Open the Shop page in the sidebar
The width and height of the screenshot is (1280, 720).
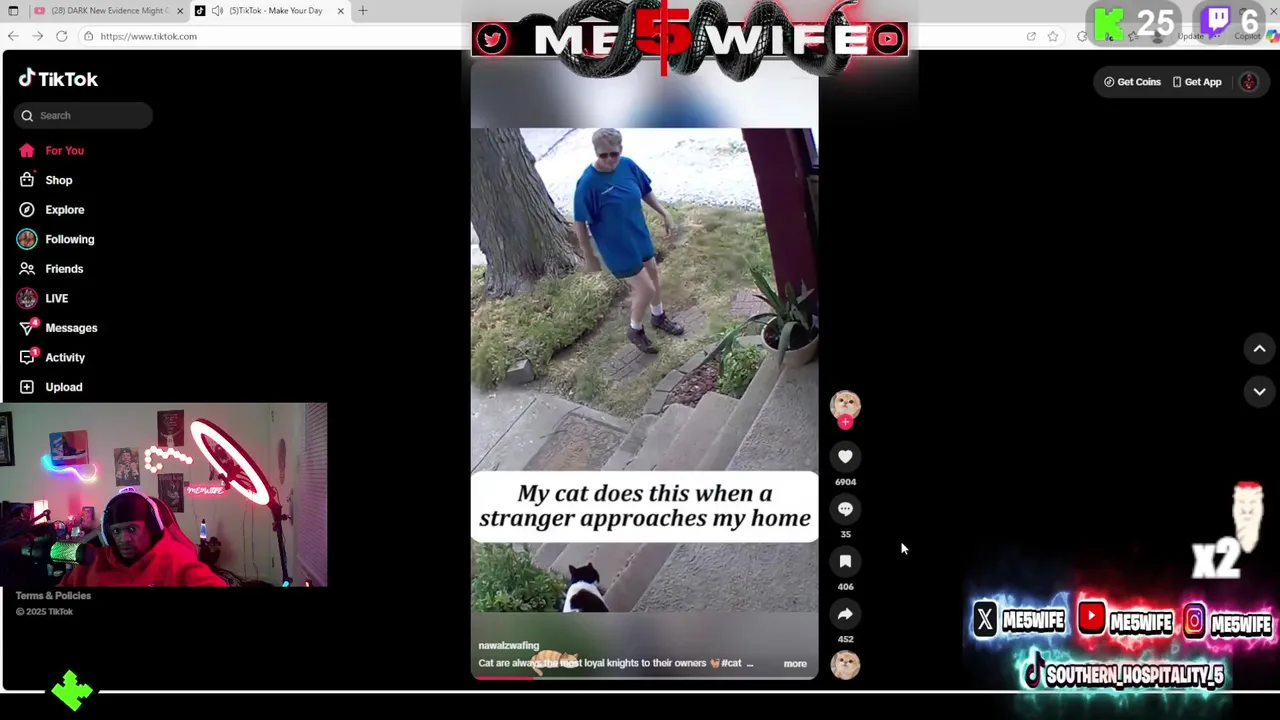[x=45, y=180]
